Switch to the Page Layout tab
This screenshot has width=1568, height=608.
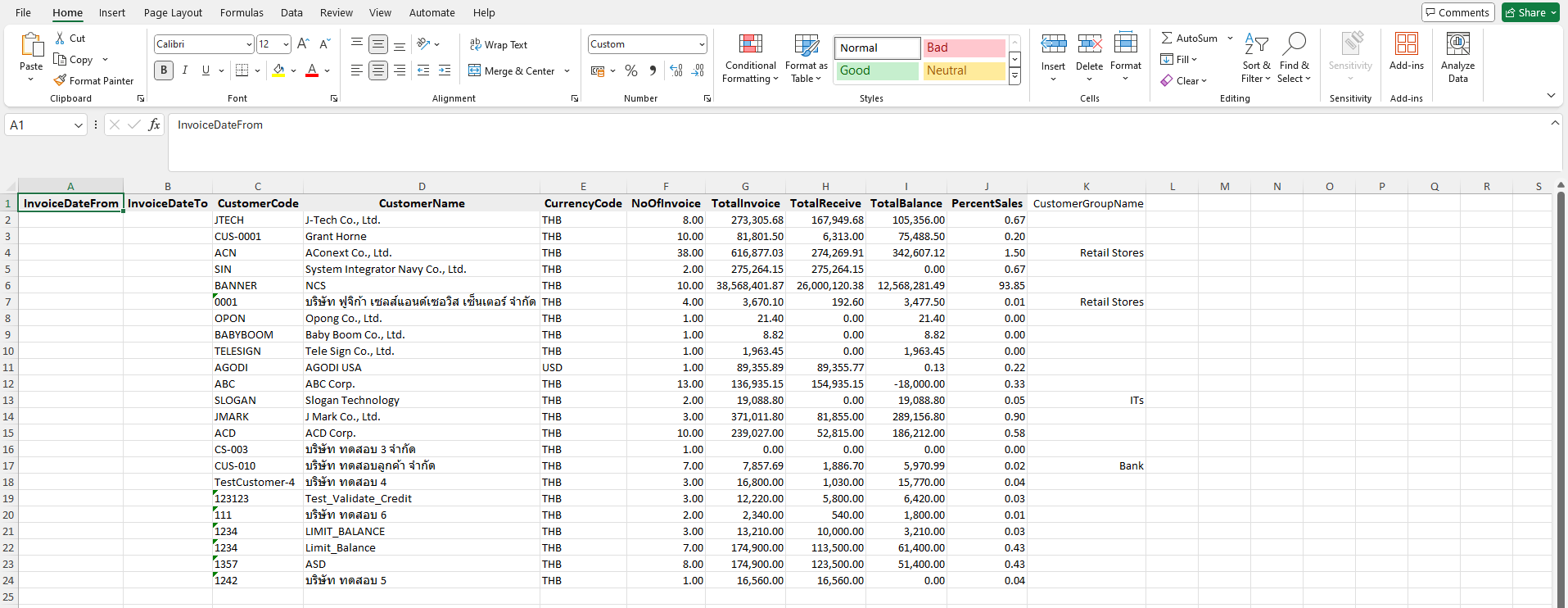click(173, 12)
